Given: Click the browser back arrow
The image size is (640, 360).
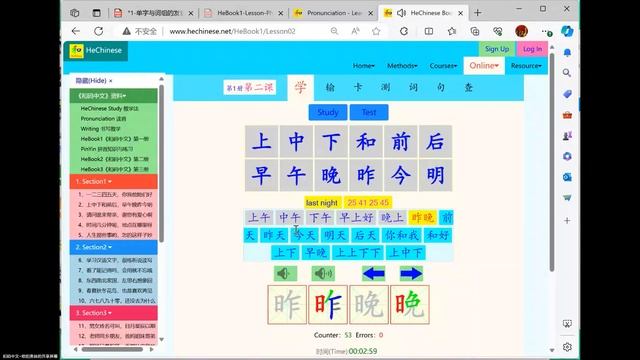Looking at the screenshot, I should pos(76,31).
